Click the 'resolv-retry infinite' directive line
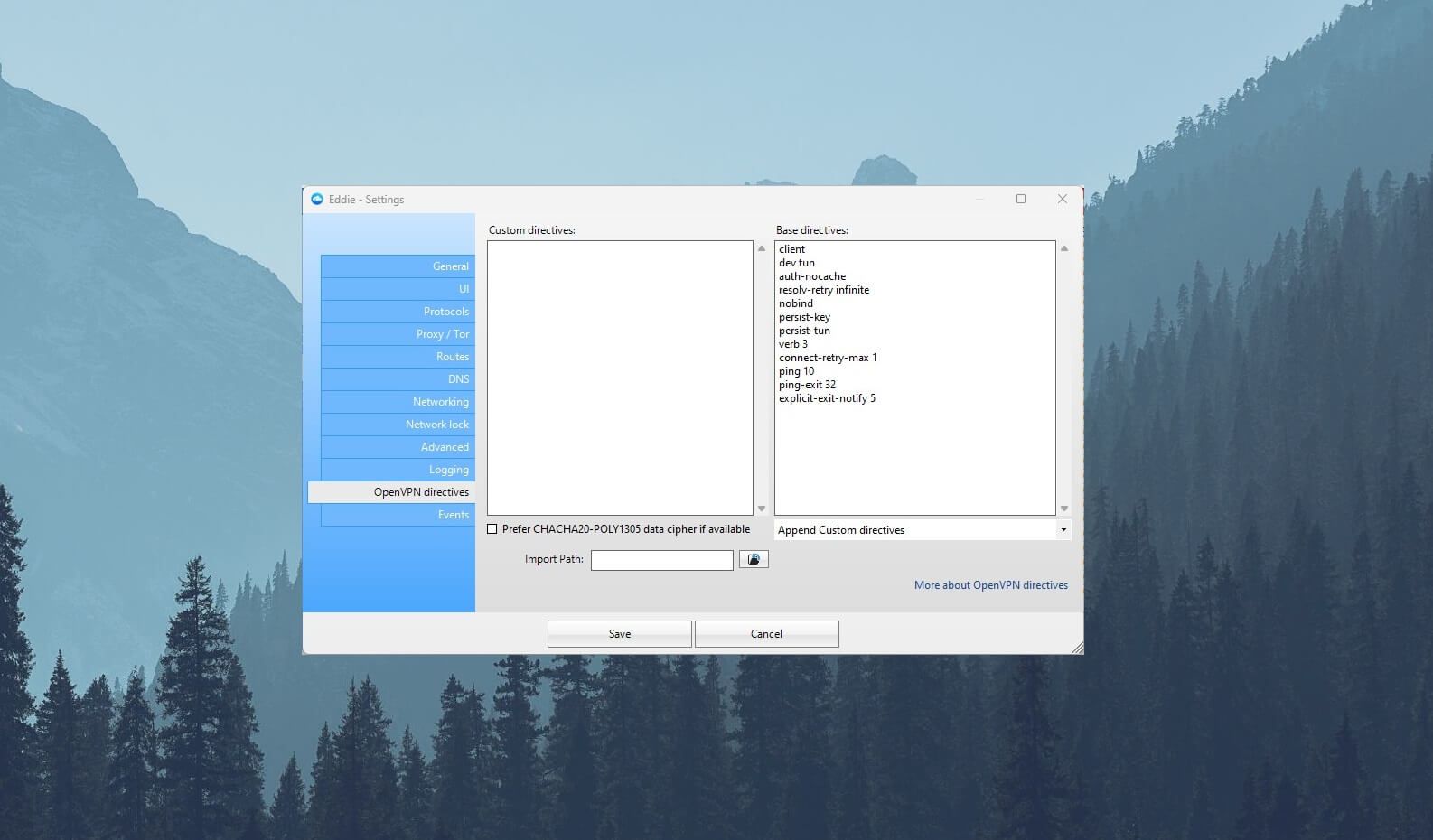This screenshot has width=1433, height=840. (824, 290)
